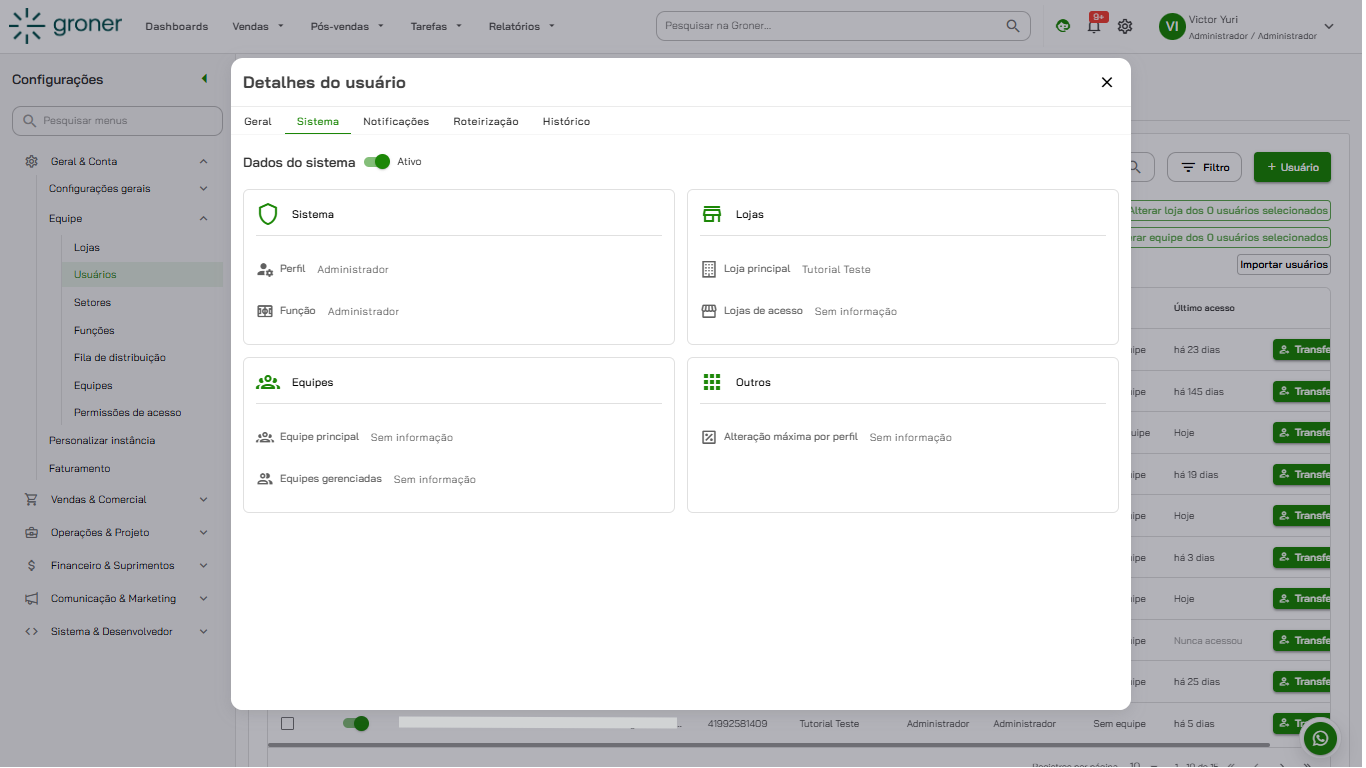Click the Equipes group icon
Viewport: 1366px width, 768px height.
click(268, 382)
